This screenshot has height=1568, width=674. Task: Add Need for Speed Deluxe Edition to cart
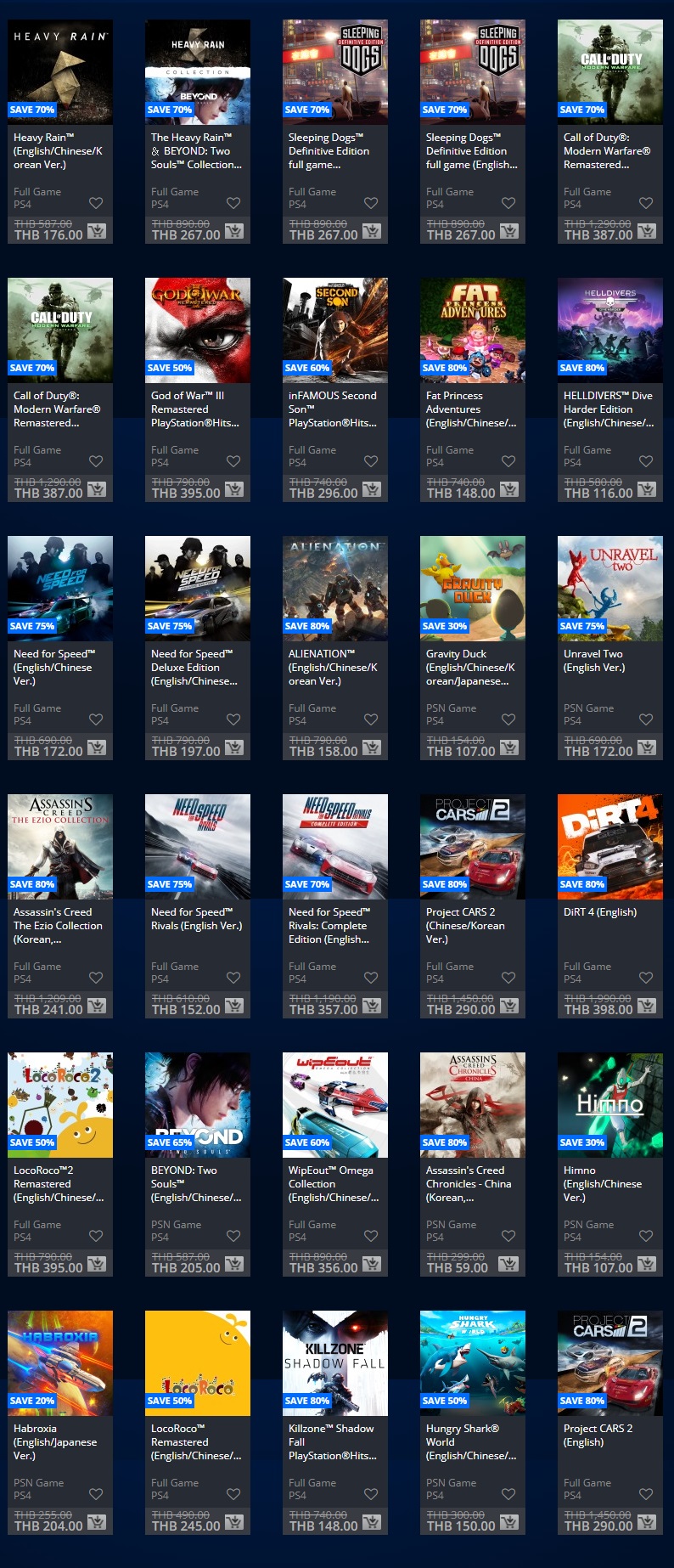point(234,747)
